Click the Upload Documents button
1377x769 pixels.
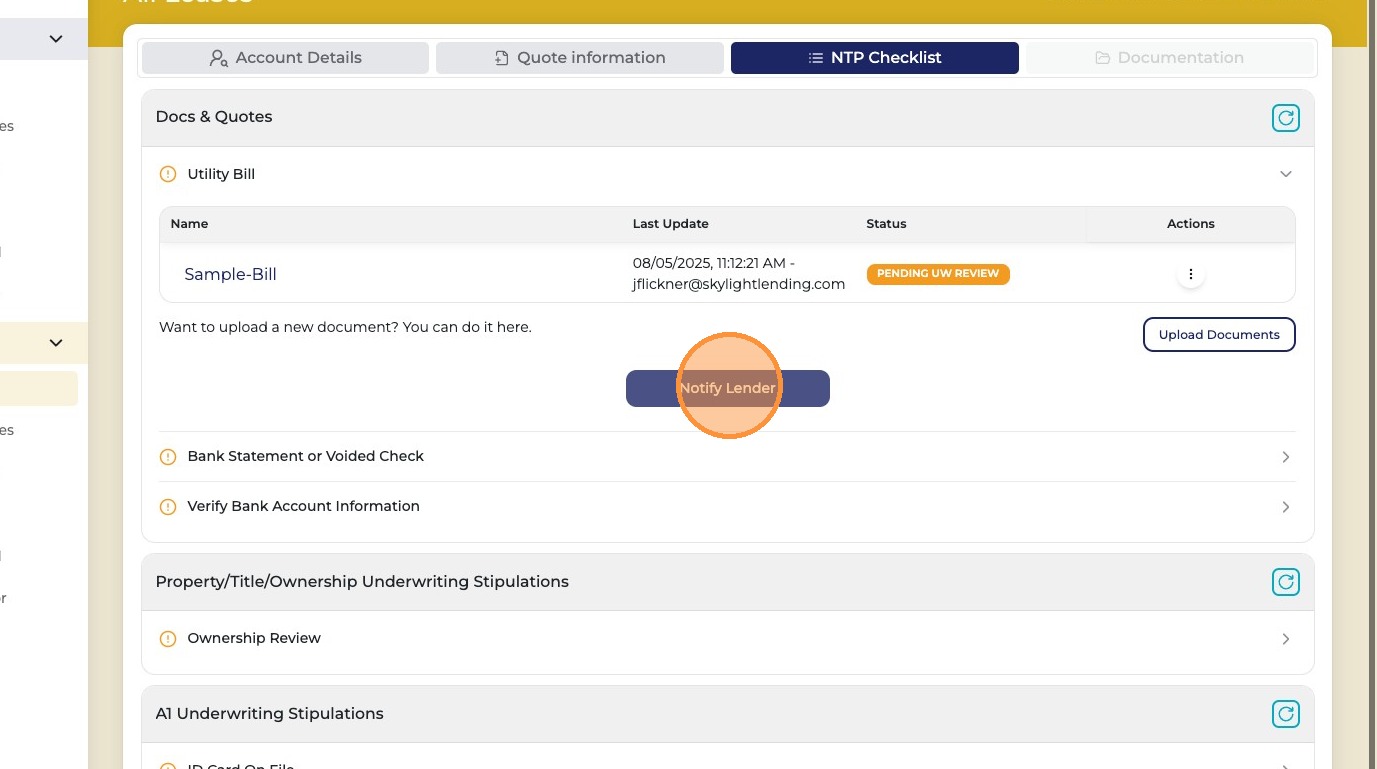pyautogui.click(x=1219, y=335)
